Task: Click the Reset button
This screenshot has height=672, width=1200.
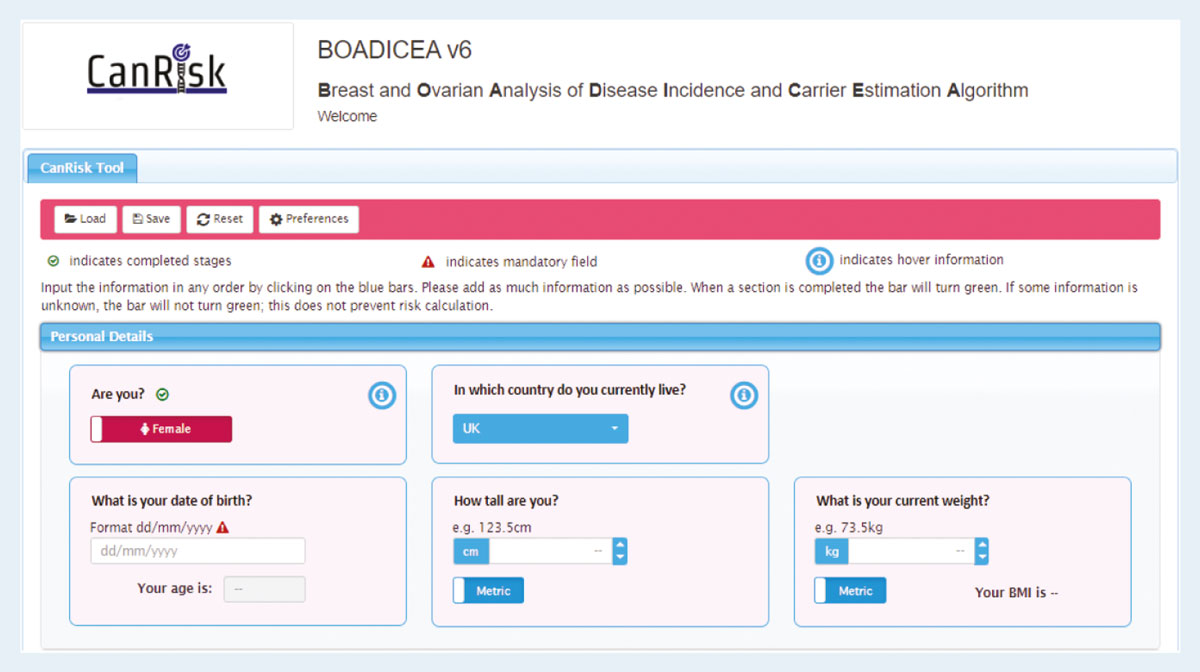Action: 219,219
